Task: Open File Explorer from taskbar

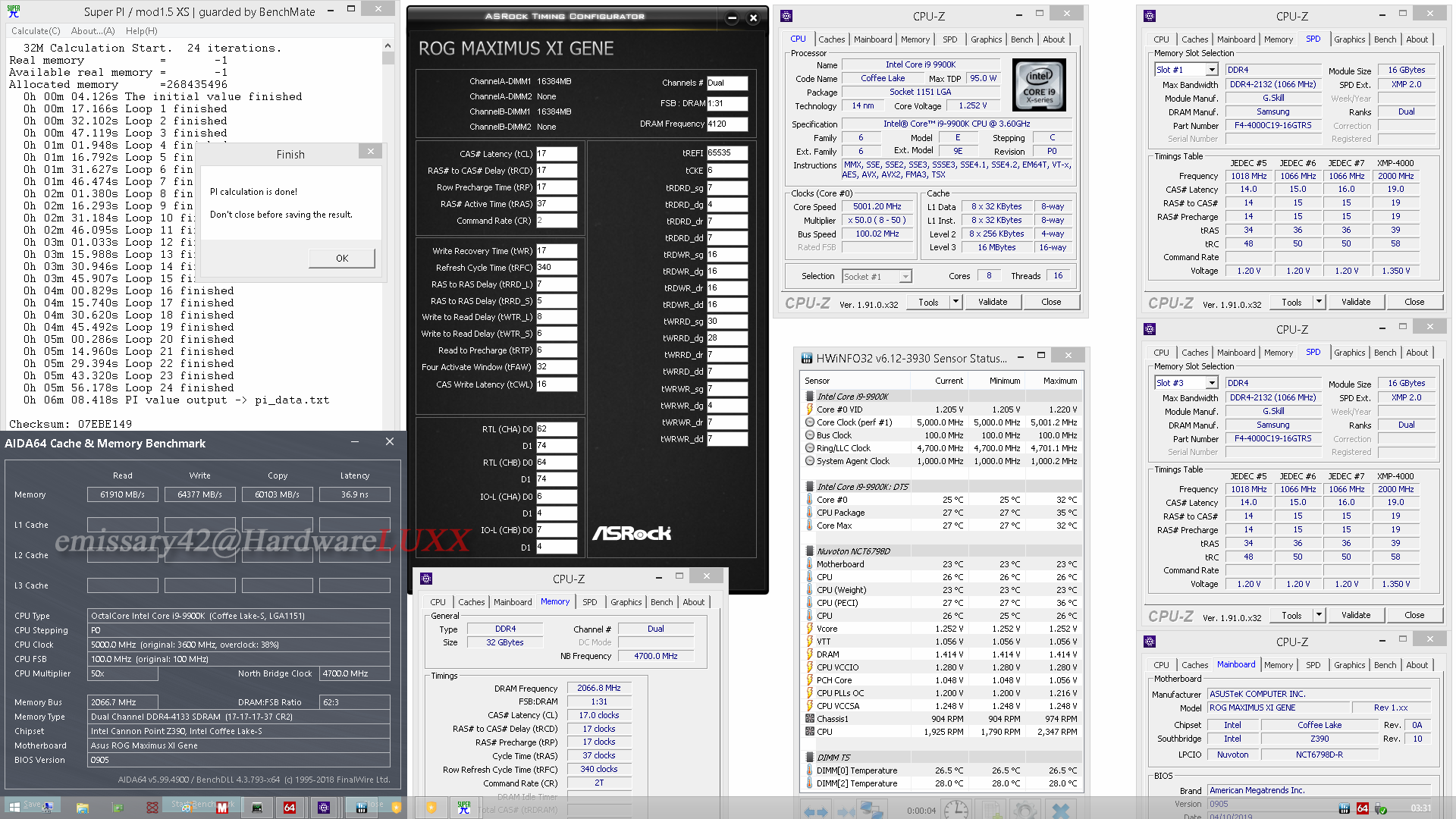Action: tap(83, 808)
